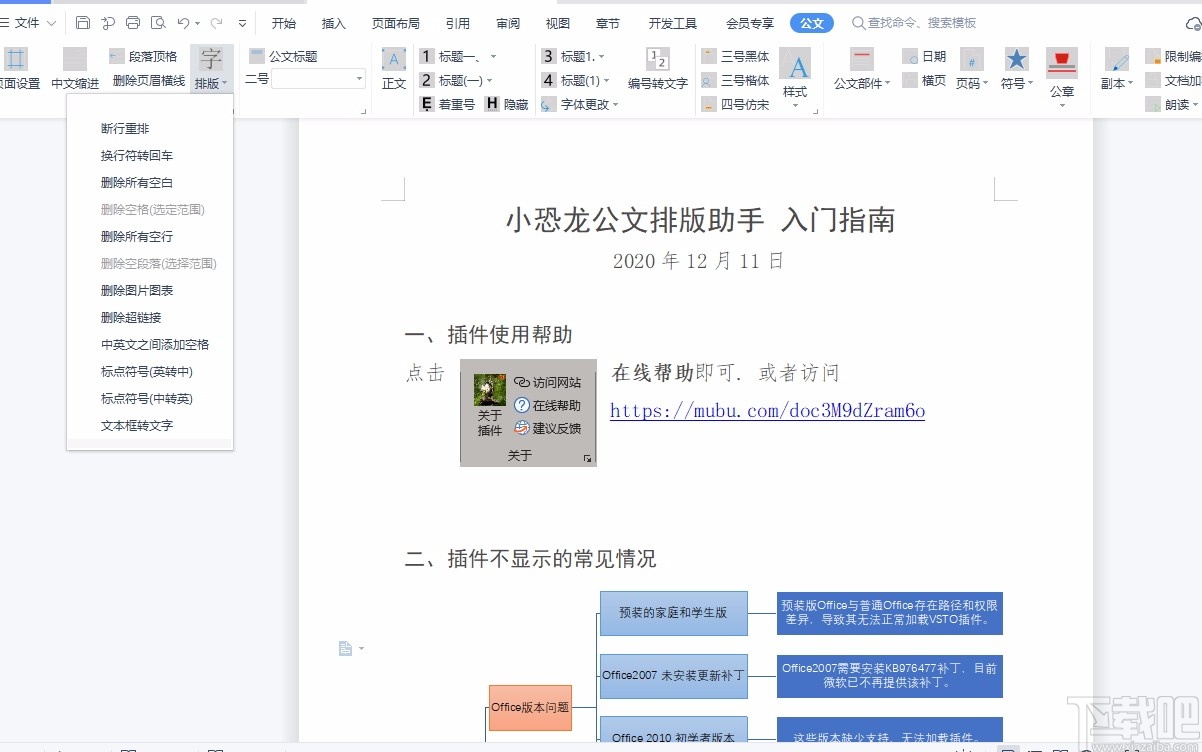
Task: Toggle 隐藏 hidden text formatting
Action: [516, 104]
